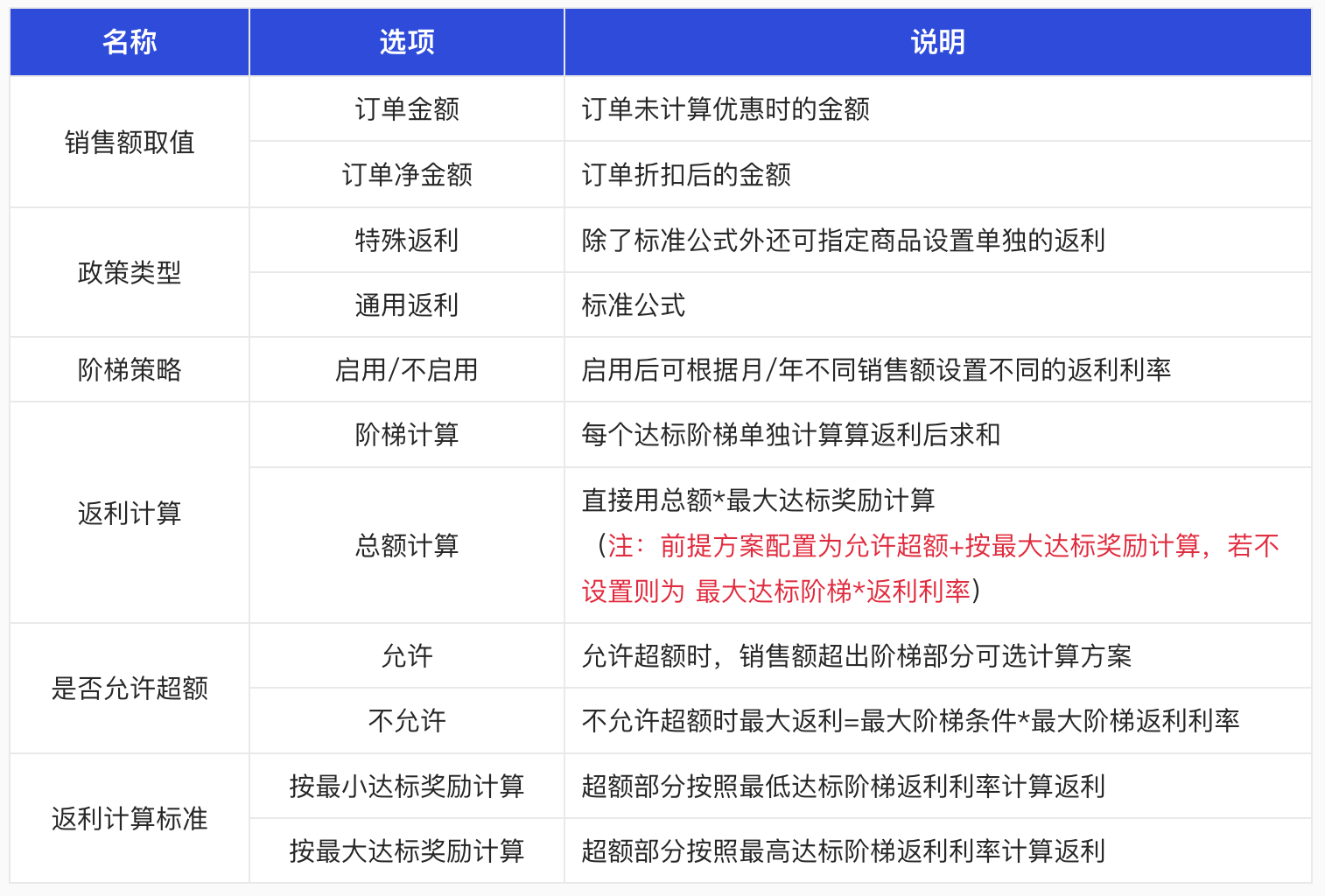Select the 返利计算标准 name cell
Viewport: 1325px width, 896px height.
[x=130, y=818]
